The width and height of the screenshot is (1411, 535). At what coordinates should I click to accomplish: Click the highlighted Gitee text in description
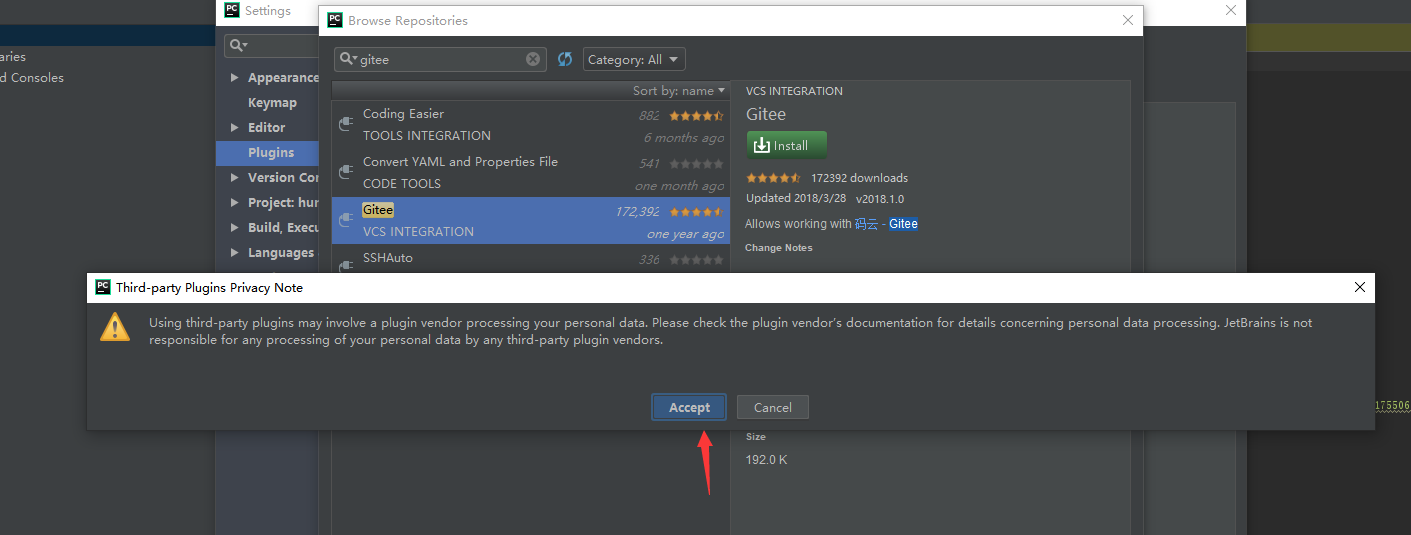coord(903,224)
